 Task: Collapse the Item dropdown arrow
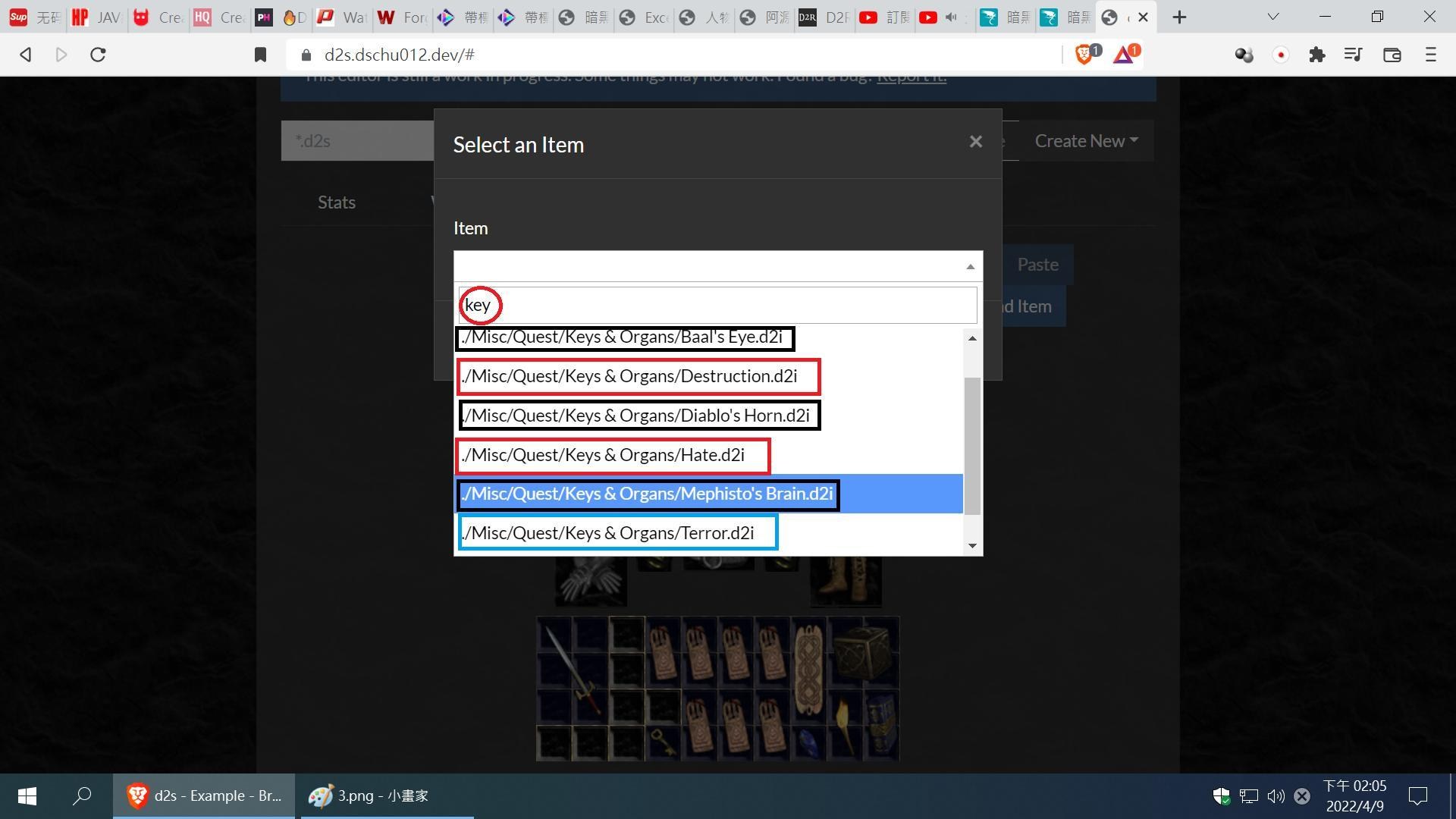click(970, 266)
